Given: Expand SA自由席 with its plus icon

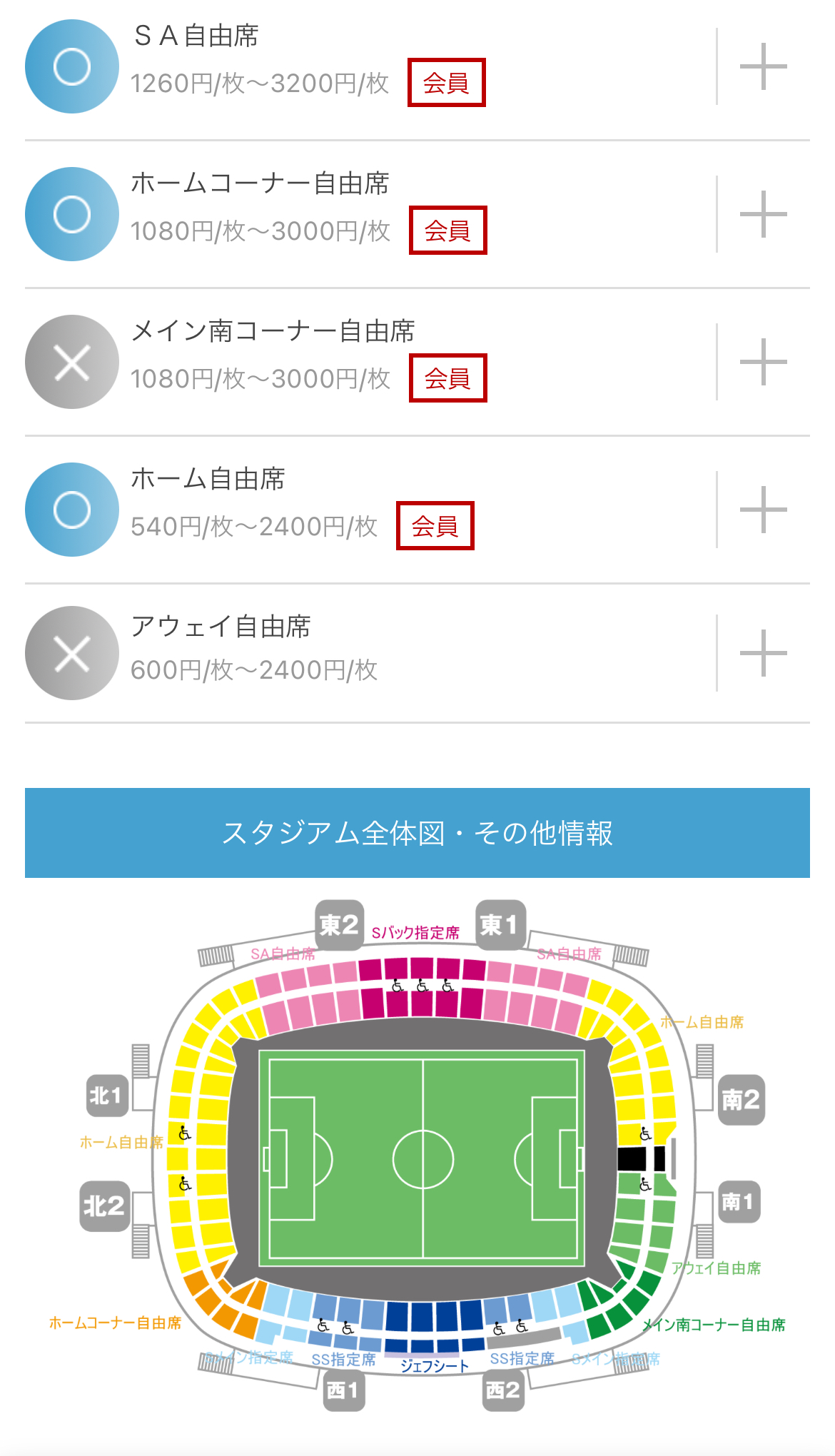Looking at the screenshot, I should coord(763,66).
